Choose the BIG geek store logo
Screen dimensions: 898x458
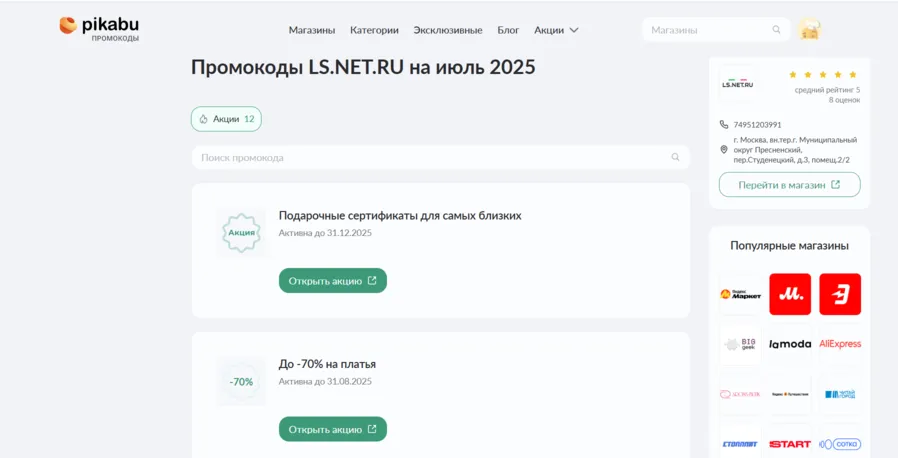click(740, 344)
